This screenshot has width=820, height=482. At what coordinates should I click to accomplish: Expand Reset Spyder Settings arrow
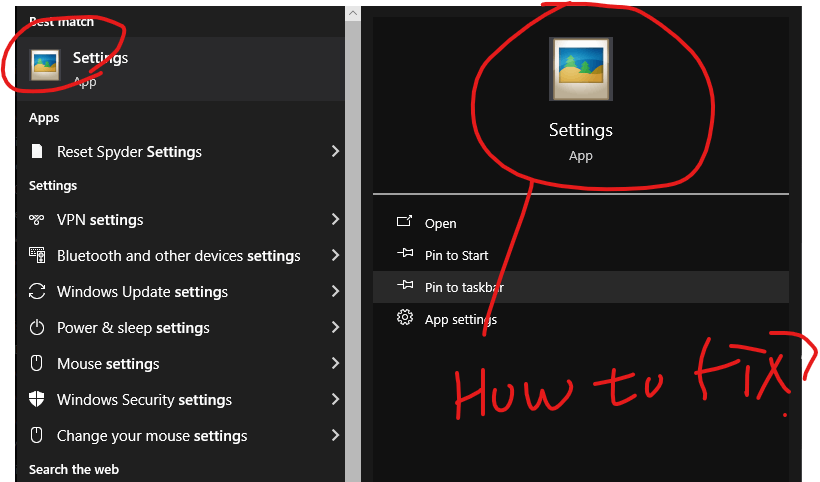[335, 152]
